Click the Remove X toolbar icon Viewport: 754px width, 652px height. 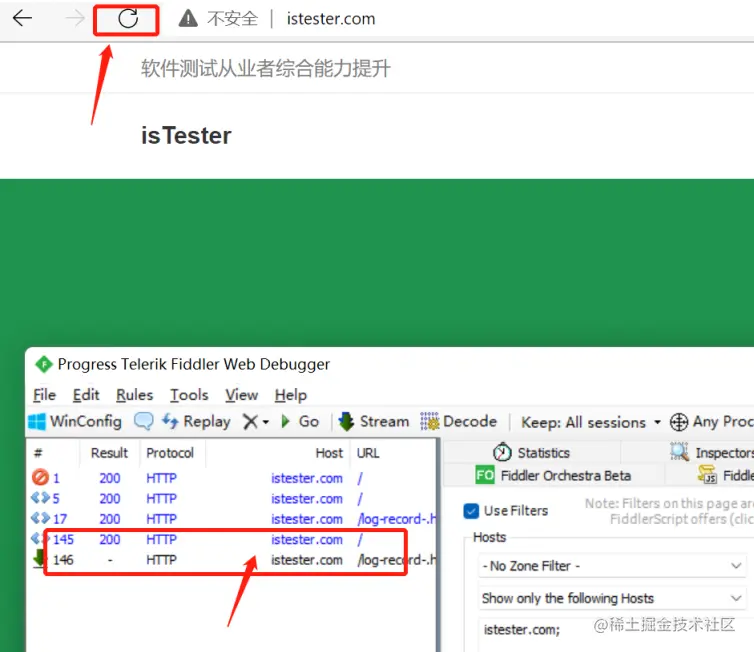click(x=250, y=422)
